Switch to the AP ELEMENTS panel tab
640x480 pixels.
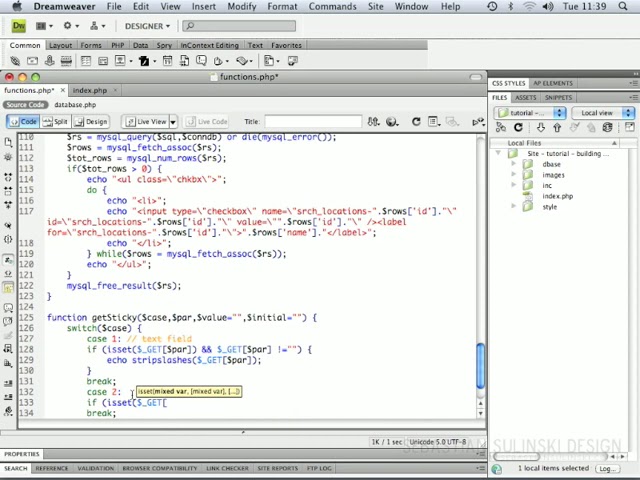553,83
